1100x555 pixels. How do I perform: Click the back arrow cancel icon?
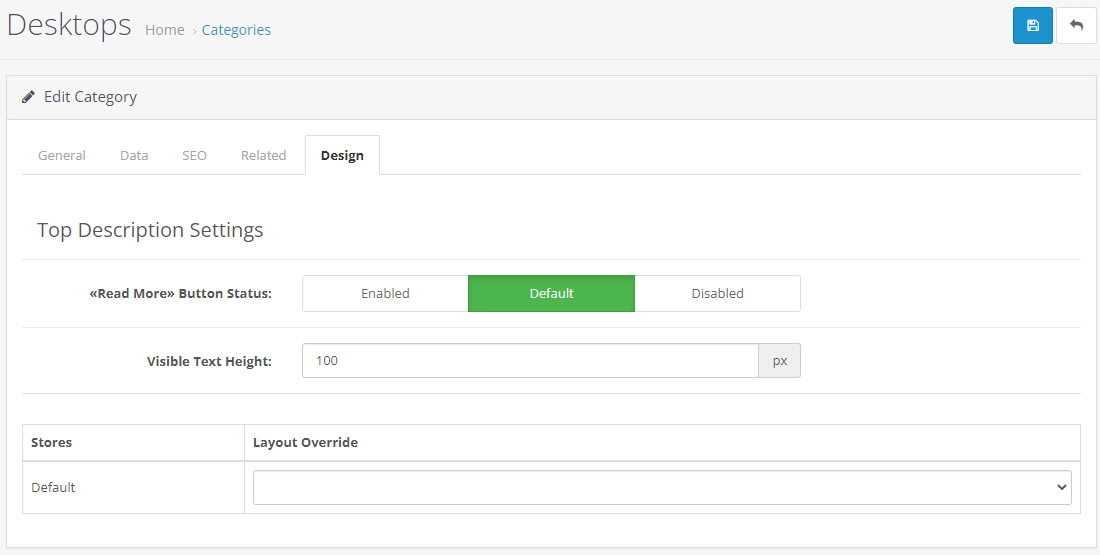pos(1076,26)
